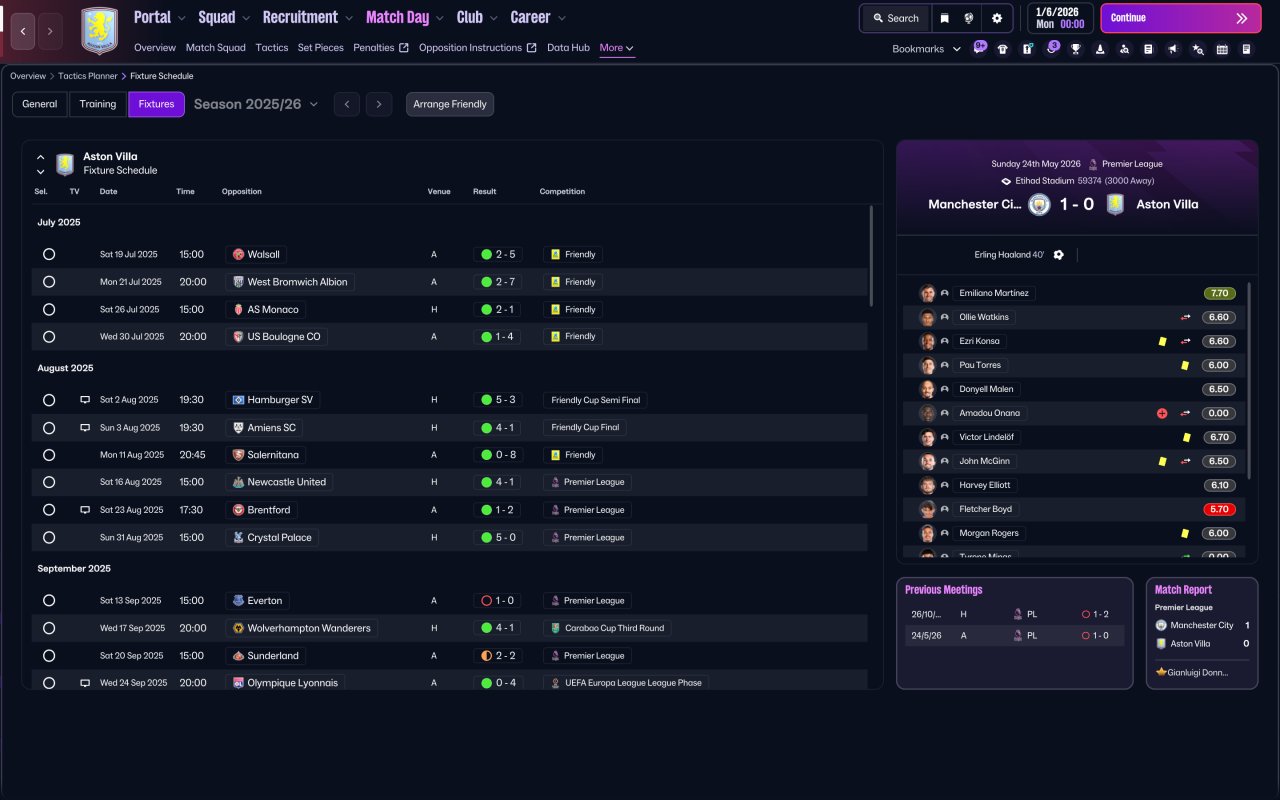
Task: Click Emiliano Martinez's player portrait
Action: pyautogui.click(x=928, y=293)
